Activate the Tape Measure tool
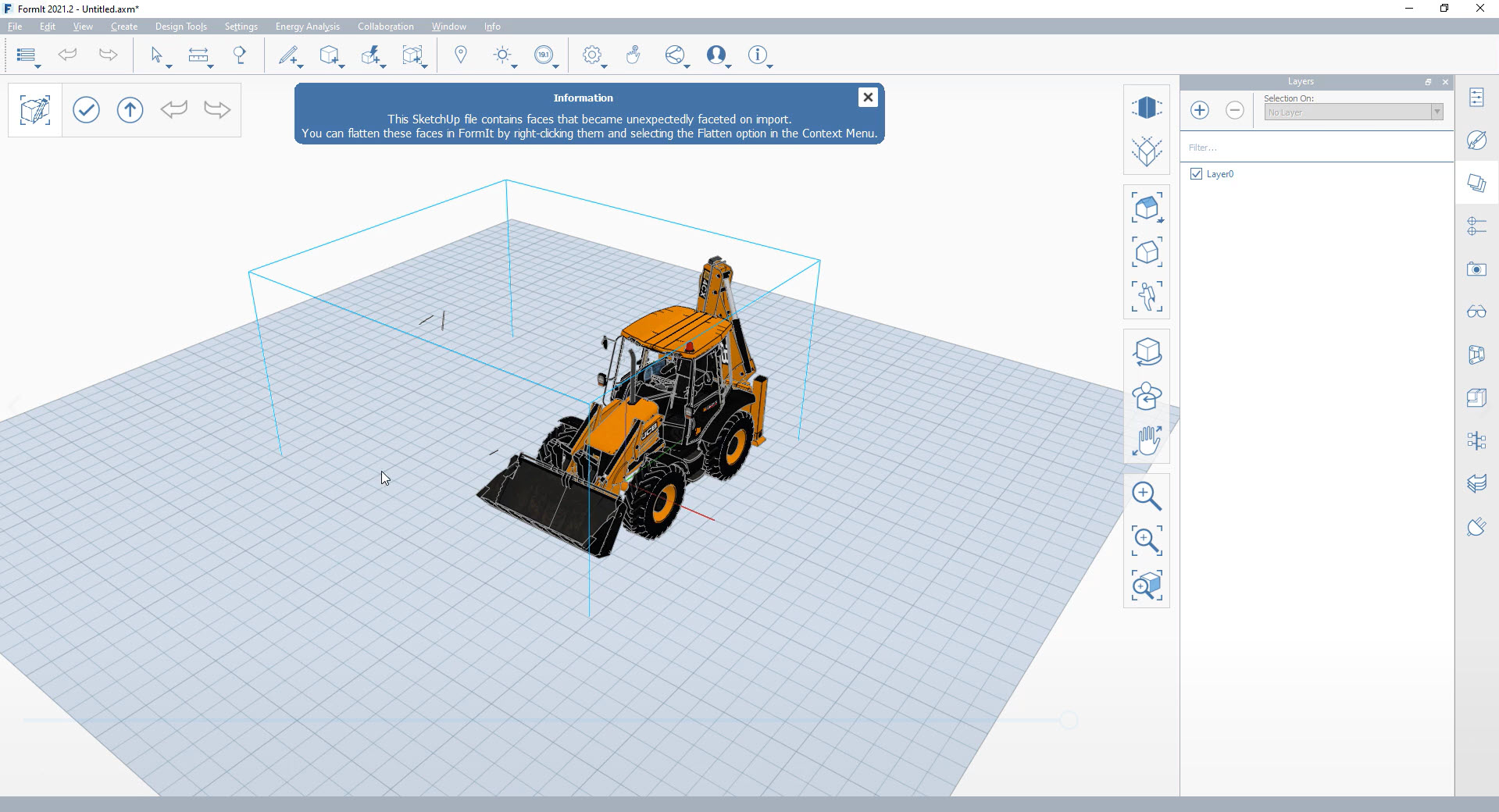Viewport: 1499px width, 812px height. (200, 55)
